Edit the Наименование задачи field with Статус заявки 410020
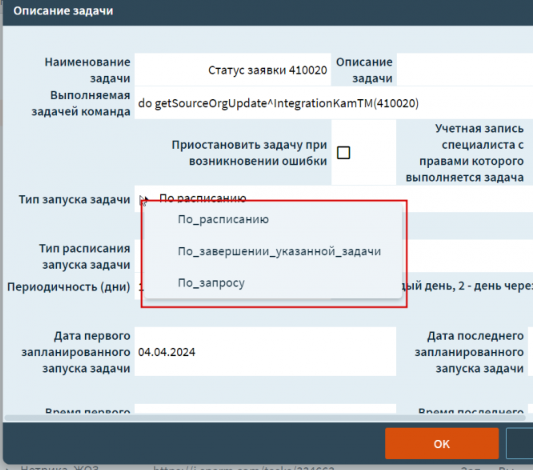 click(x=233, y=70)
